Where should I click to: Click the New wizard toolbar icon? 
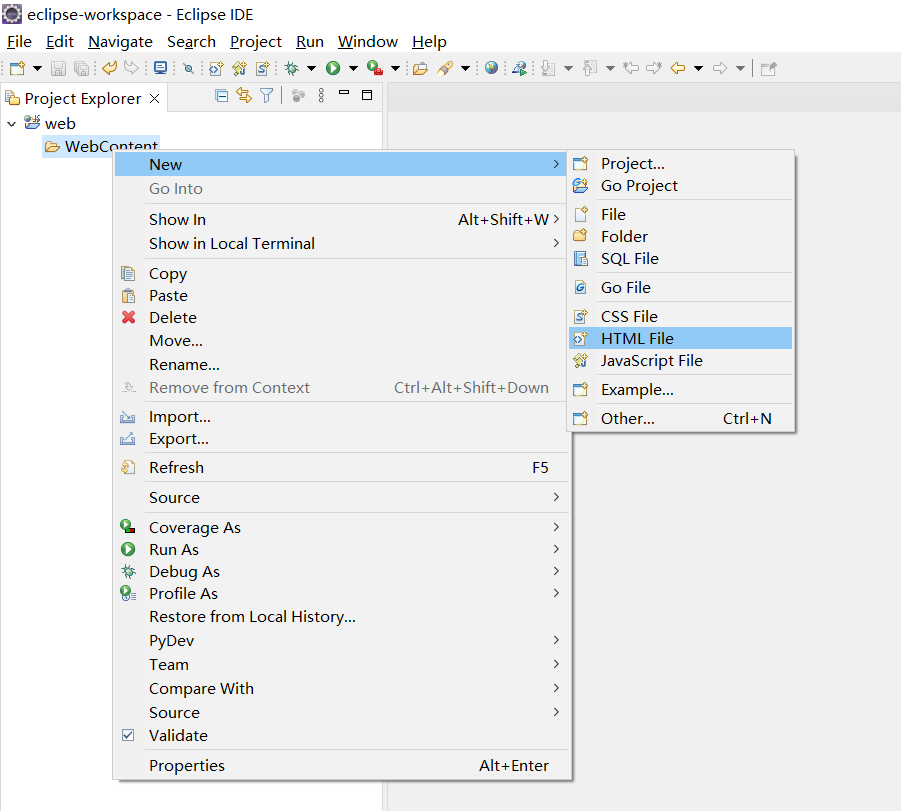pos(17,68)
